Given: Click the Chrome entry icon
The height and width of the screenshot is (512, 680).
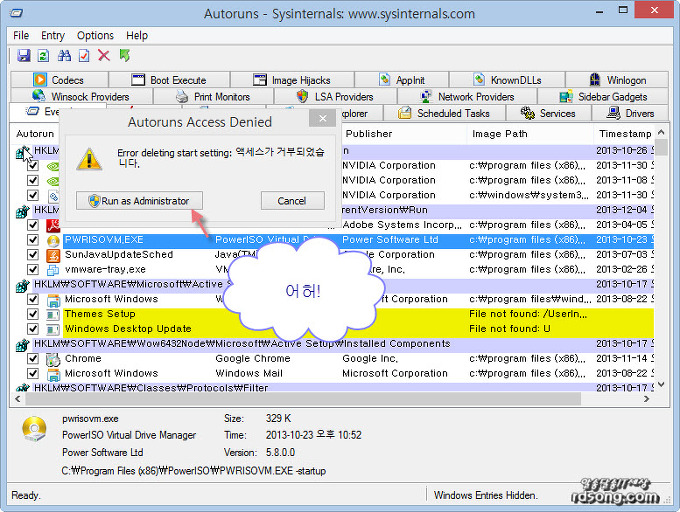Looking at the screenshot, I should pos(53,358).
